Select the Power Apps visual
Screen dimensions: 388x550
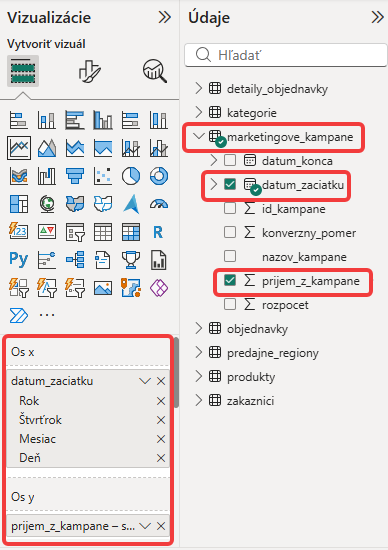(159, 288)
